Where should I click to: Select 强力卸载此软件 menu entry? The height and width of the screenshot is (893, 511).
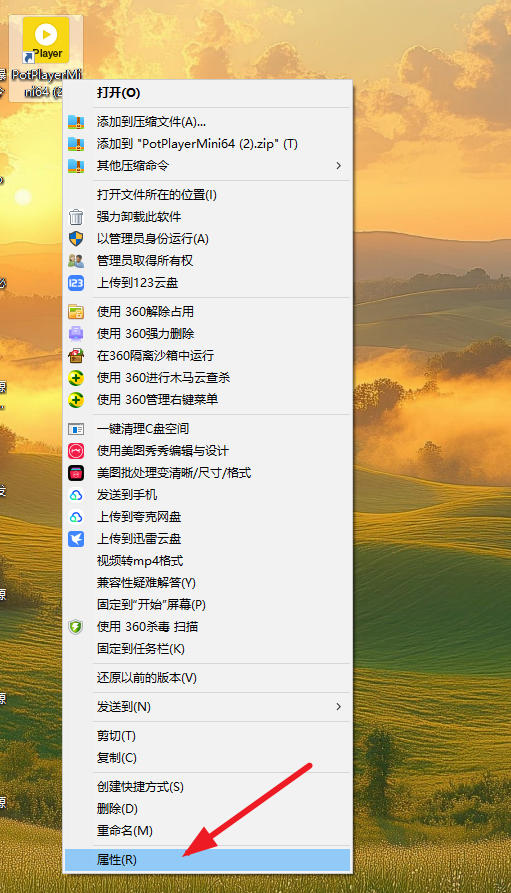pyautogui.click(x=207, y=217)
